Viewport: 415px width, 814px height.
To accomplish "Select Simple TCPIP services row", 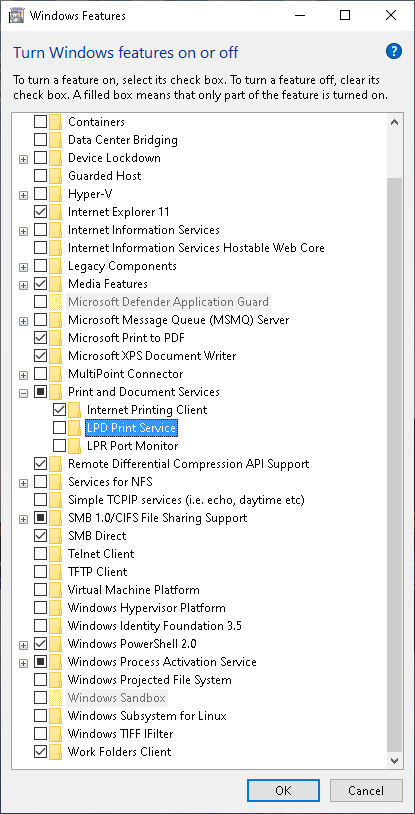I will click(186, 500).
